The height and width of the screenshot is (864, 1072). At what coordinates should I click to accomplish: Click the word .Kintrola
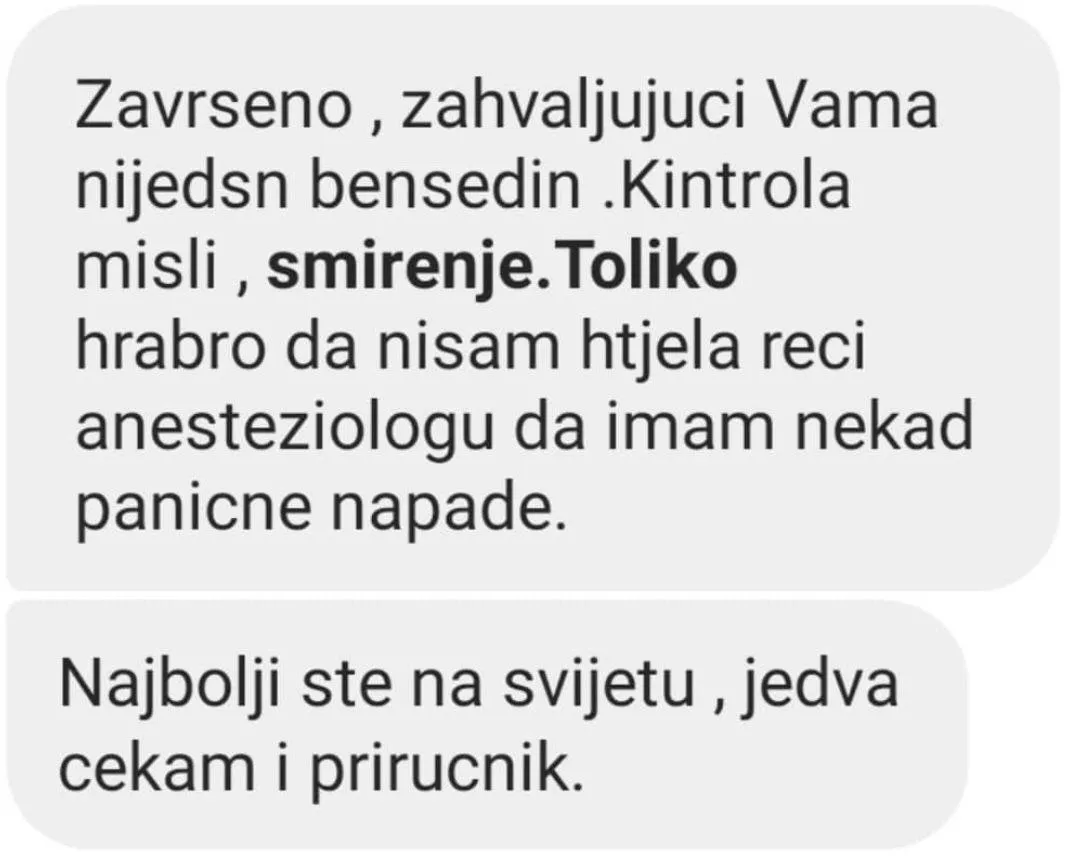tap(727, 185)
